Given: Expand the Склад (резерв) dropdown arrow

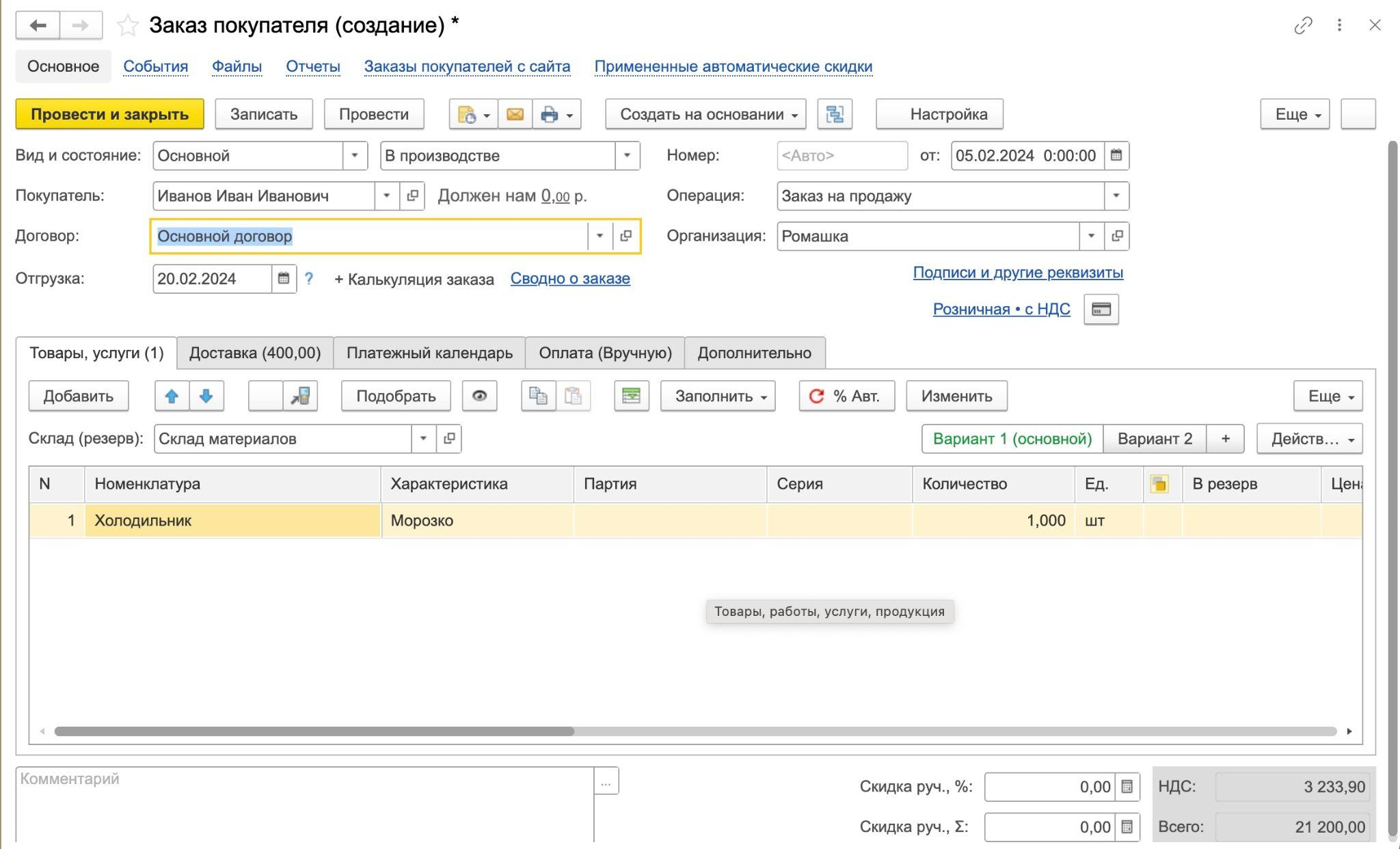Looking at the screenshot, I should point(423,439).
